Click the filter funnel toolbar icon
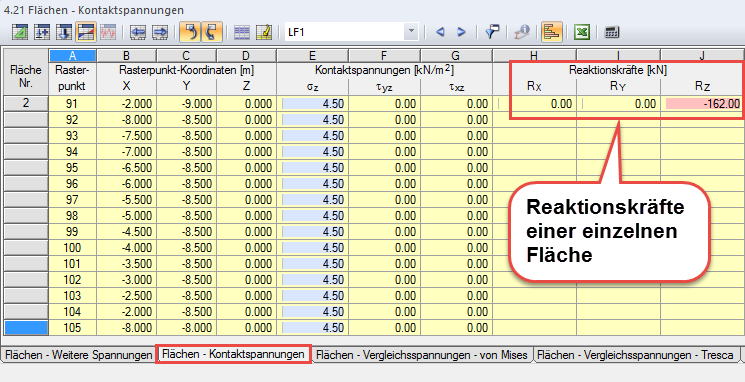The height and width of the screenshot is (382, 745). click(492, 32)
